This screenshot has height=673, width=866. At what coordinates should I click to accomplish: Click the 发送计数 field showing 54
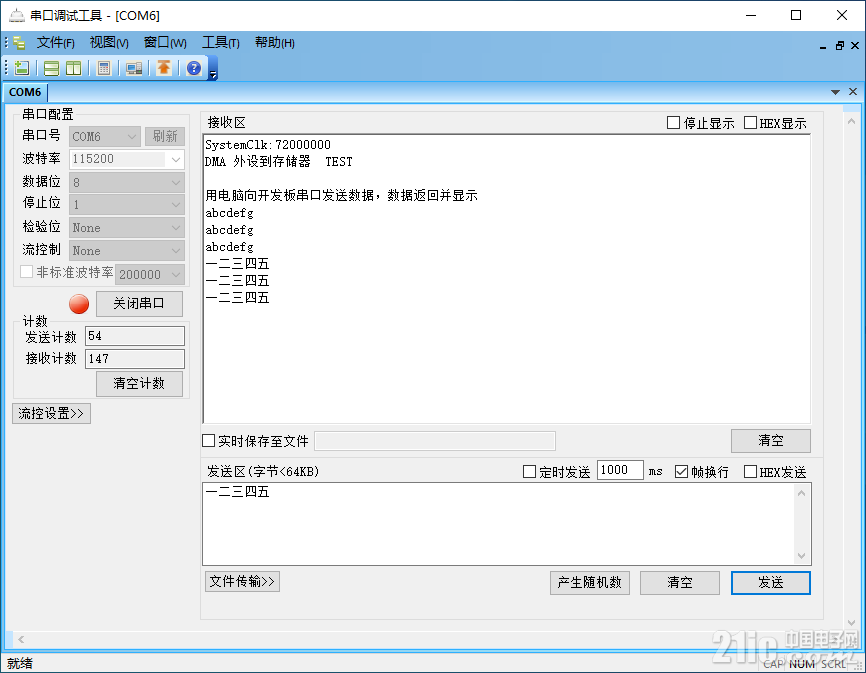tap(135, 336)
